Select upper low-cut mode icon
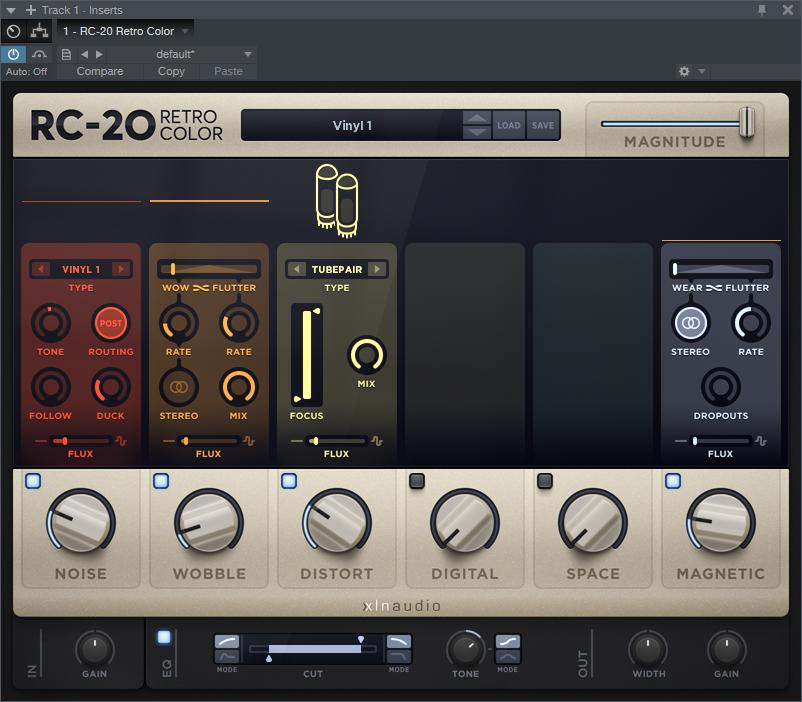Image resolution: width=802 pixels, height=702 pixels. pos(226,641)
